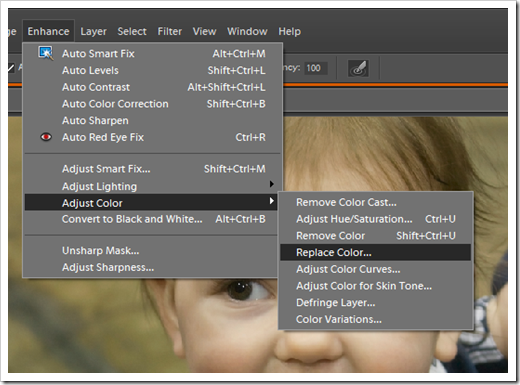Screen dimensions: 520x385
Task: Toggle the checkbox at options bar left
Action: (11, 68)
